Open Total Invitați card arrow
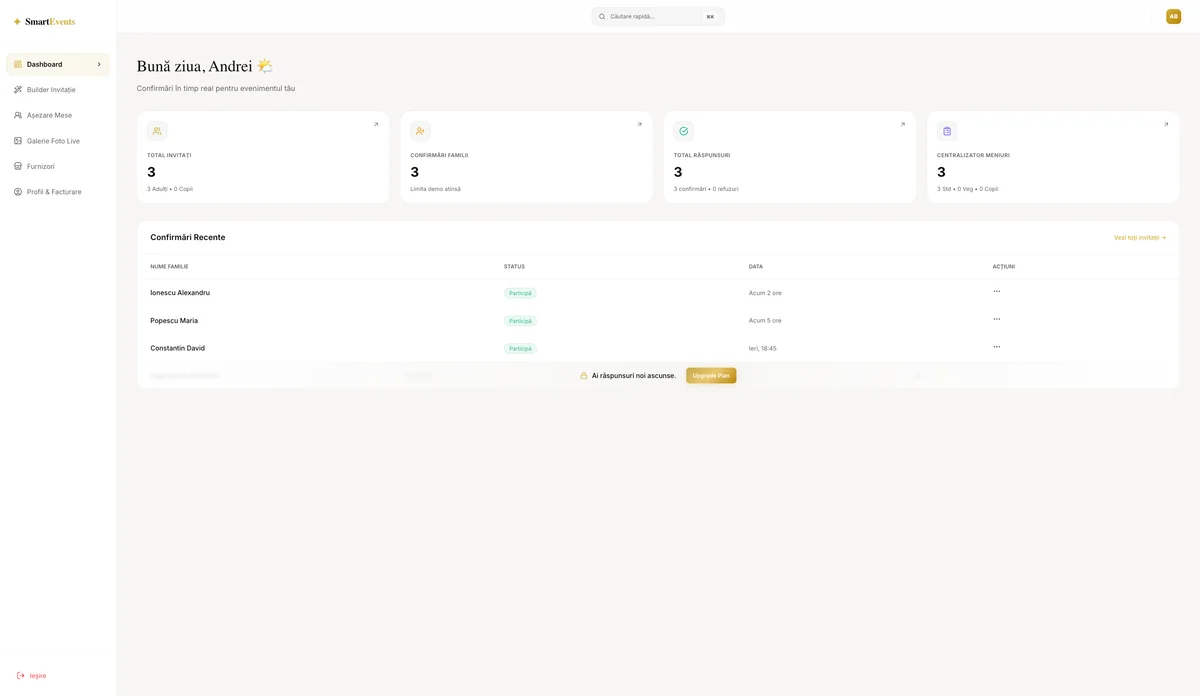Screen dimensions: 1200x696 click(x=376, y=125)
